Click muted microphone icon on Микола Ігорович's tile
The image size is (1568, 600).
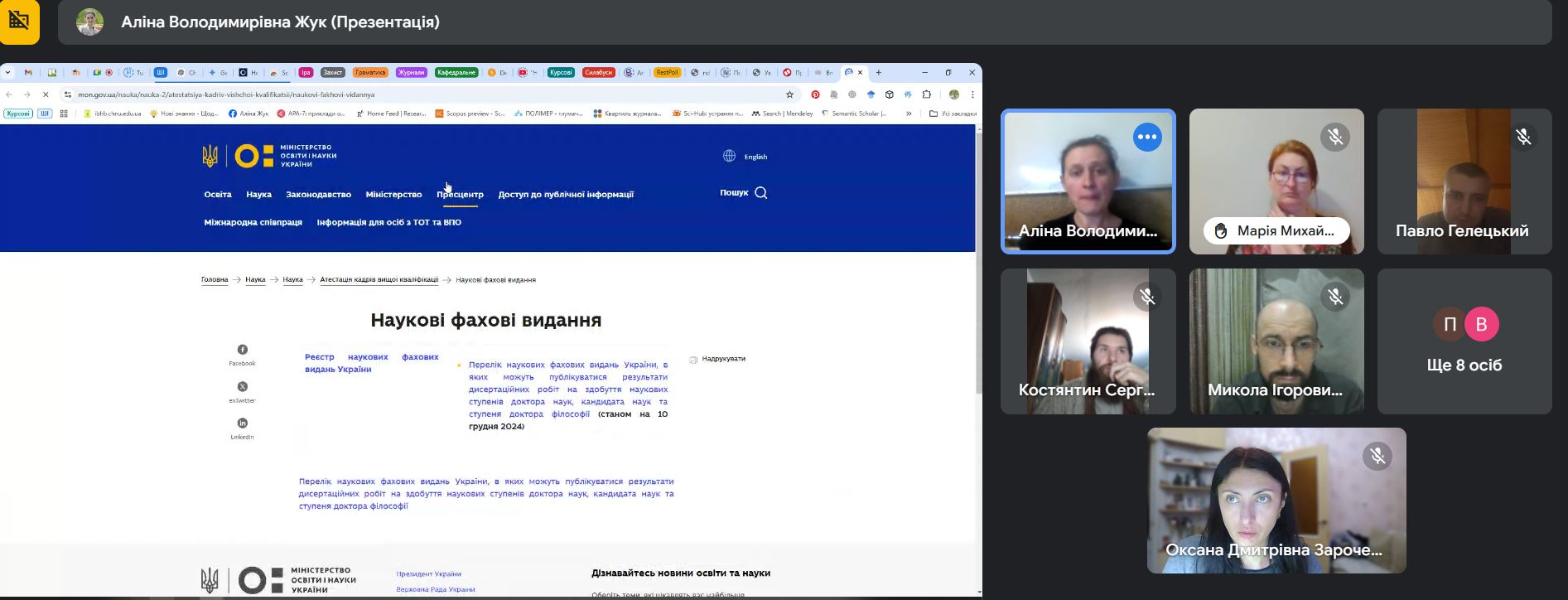pos(1335,296)
